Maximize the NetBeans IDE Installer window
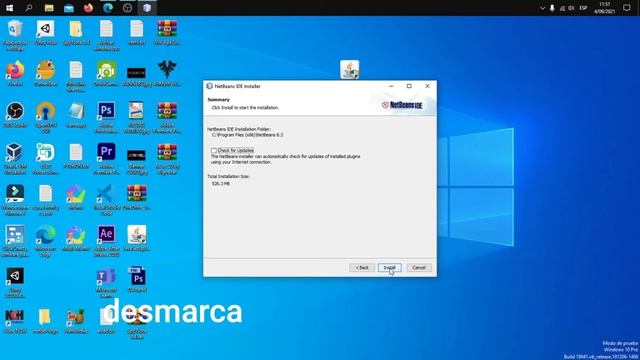This screenshot has height=360, width=640. [x=409, y=86]
